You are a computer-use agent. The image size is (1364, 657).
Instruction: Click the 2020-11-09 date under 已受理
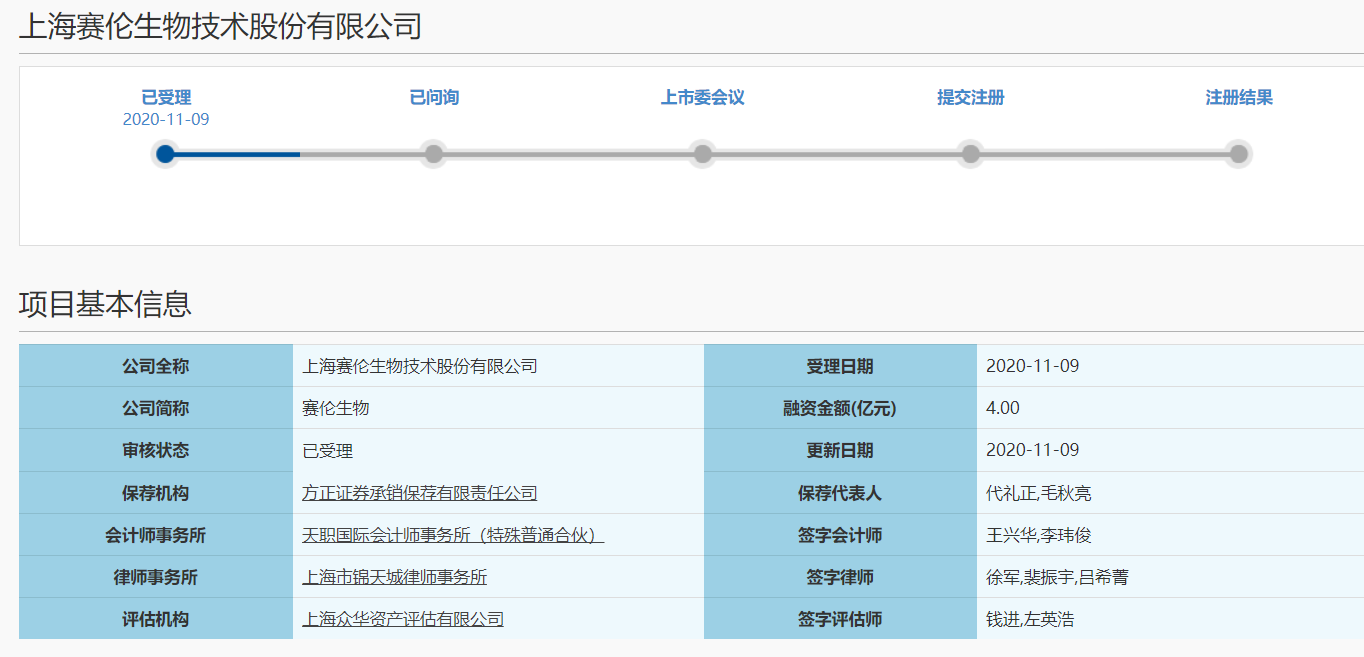click(x=166, y=120)
